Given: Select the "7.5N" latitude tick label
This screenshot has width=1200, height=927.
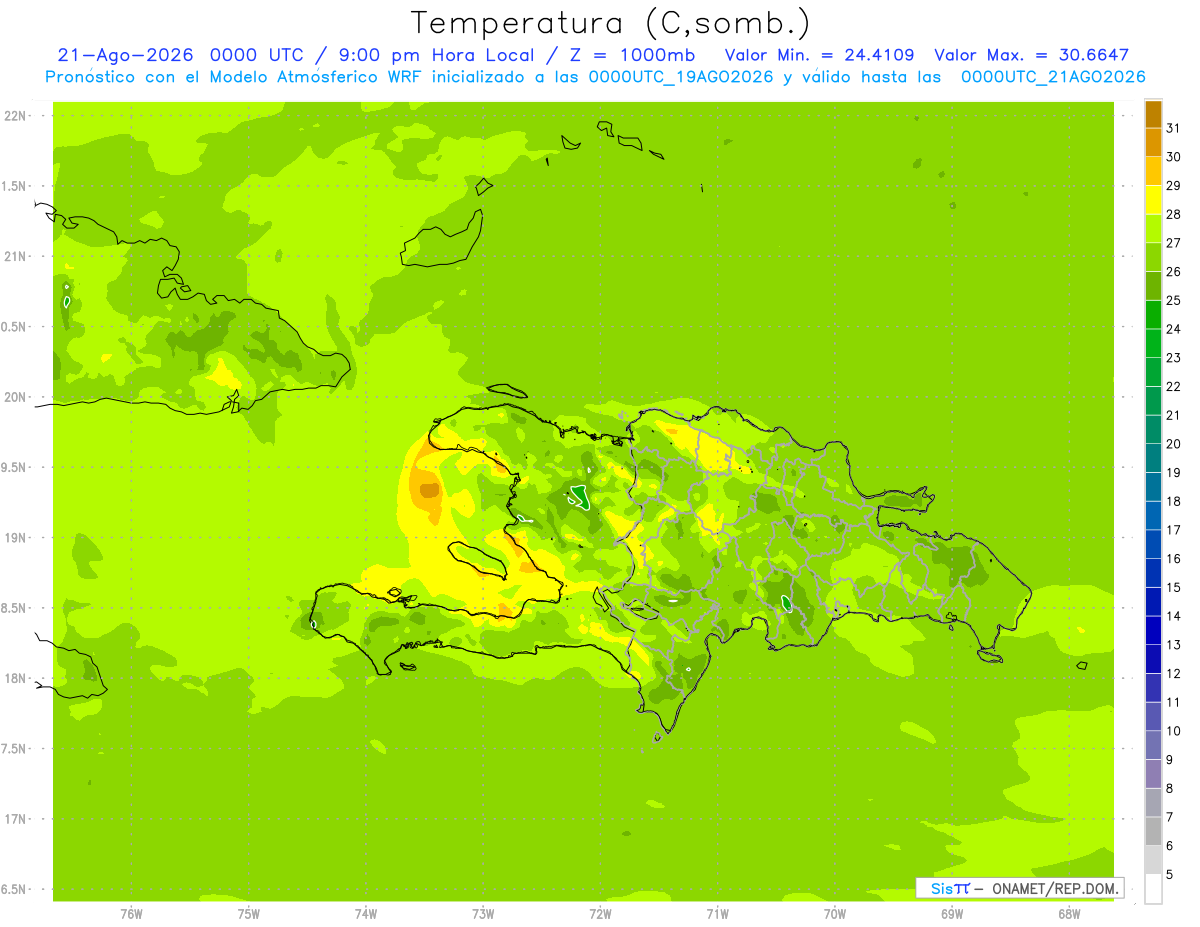Looking at the screenshot, I should point(15,748).
